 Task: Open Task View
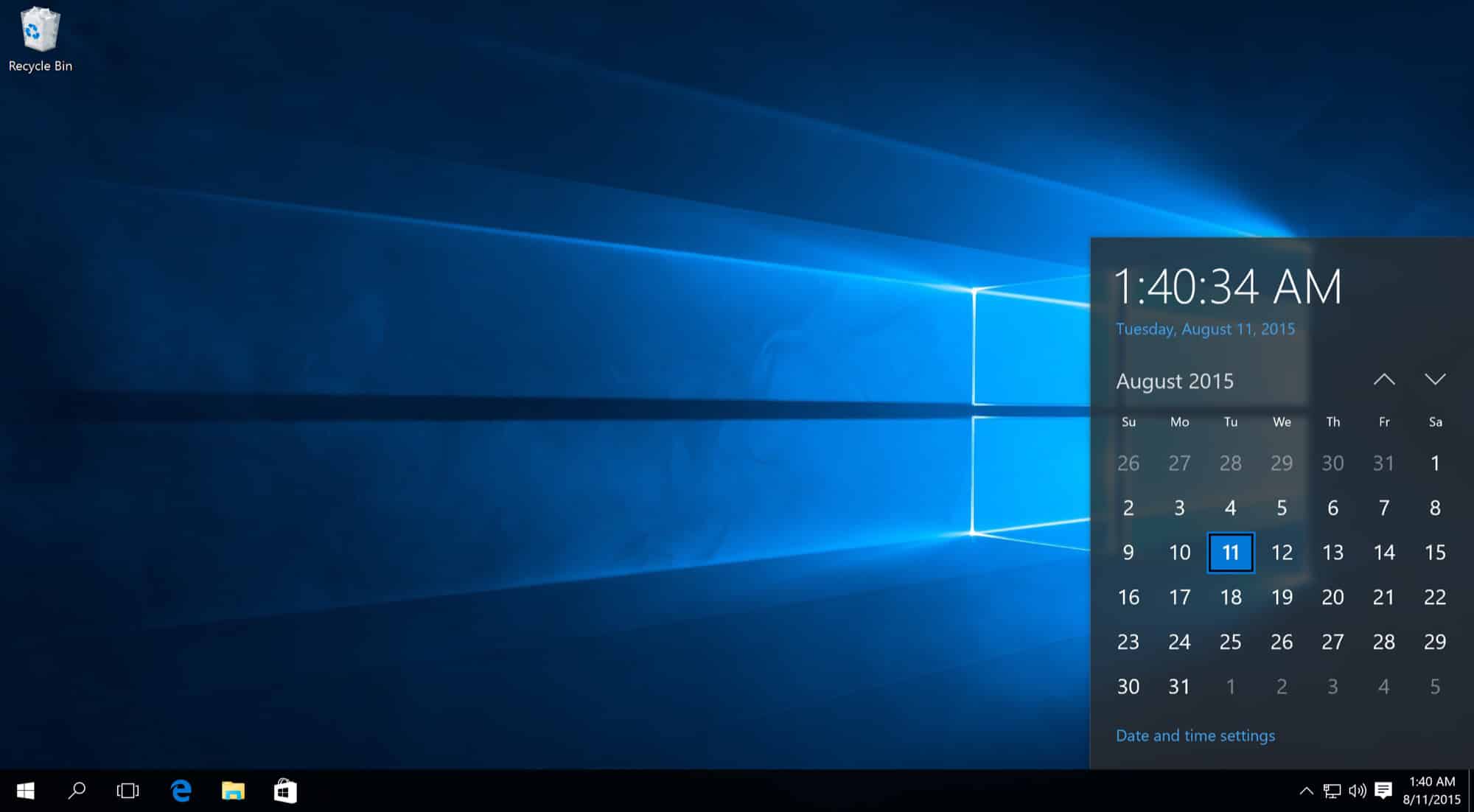(128, 791)
